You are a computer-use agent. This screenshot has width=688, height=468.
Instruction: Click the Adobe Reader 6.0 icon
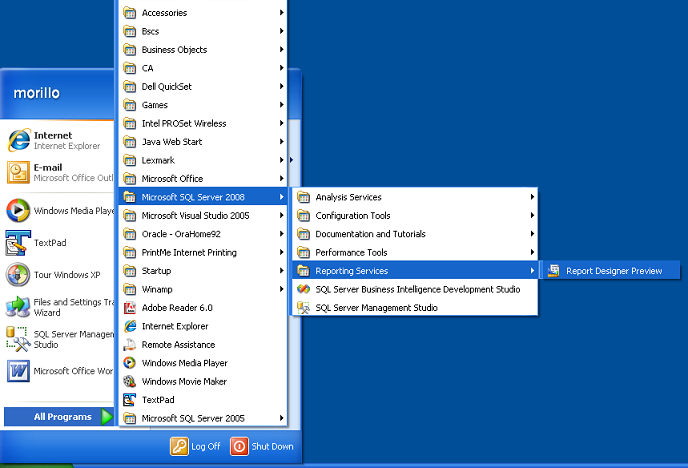point(129,308)
